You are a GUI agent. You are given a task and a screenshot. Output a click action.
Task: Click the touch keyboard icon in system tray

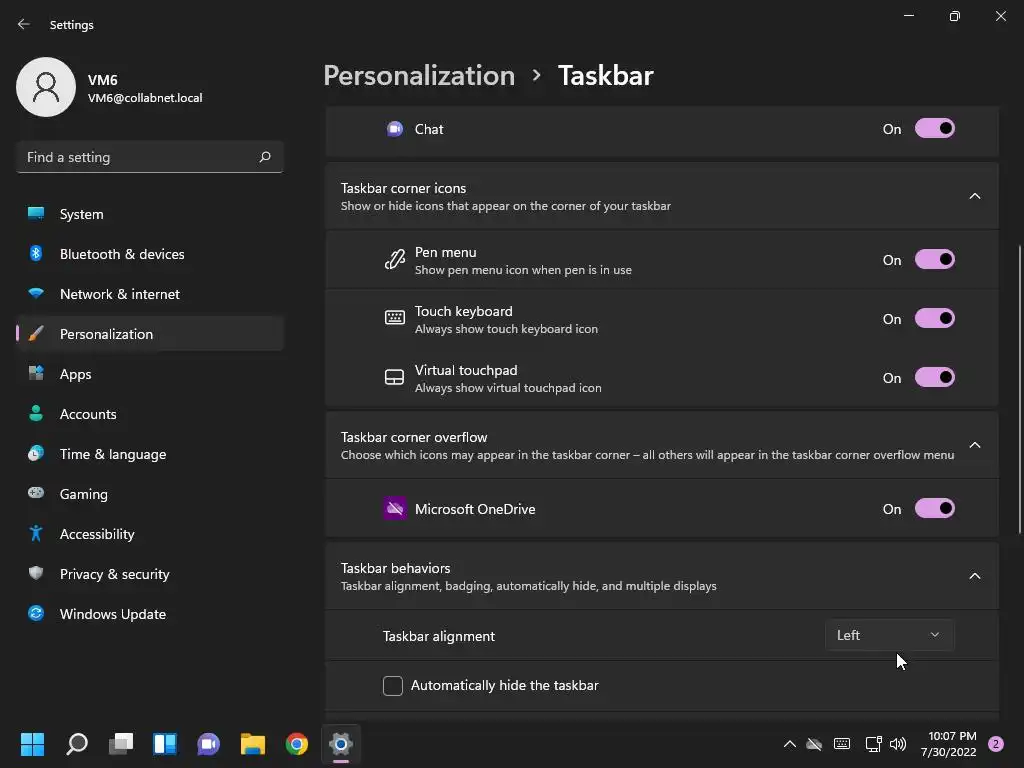[842, 743]
